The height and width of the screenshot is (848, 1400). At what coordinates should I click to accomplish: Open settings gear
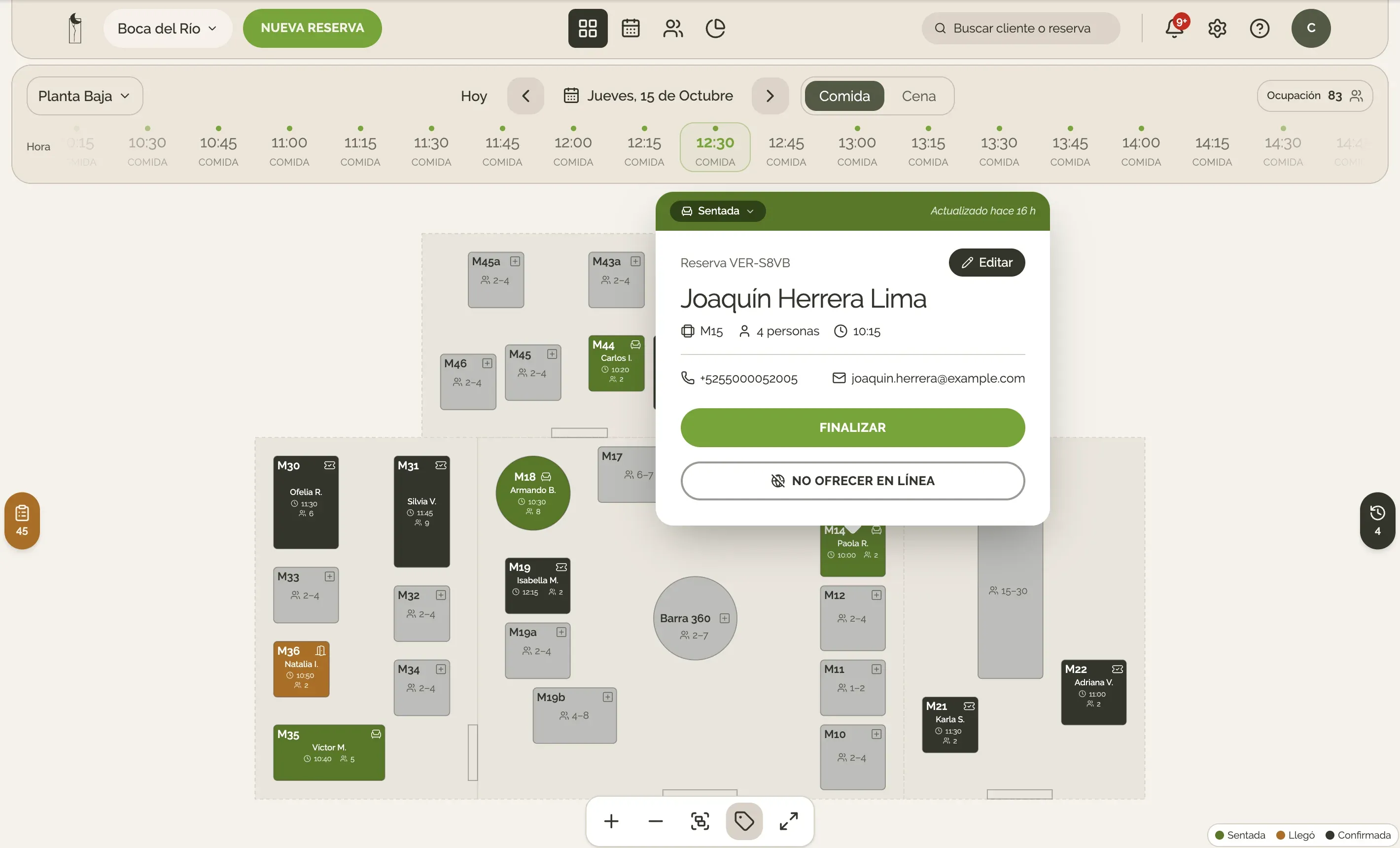click(x=1217, y=28)
